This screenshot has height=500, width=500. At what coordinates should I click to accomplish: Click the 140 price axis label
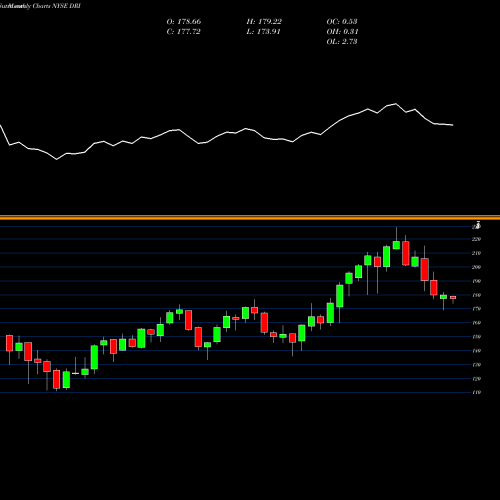pyautogui.click(x=477, y=351)
